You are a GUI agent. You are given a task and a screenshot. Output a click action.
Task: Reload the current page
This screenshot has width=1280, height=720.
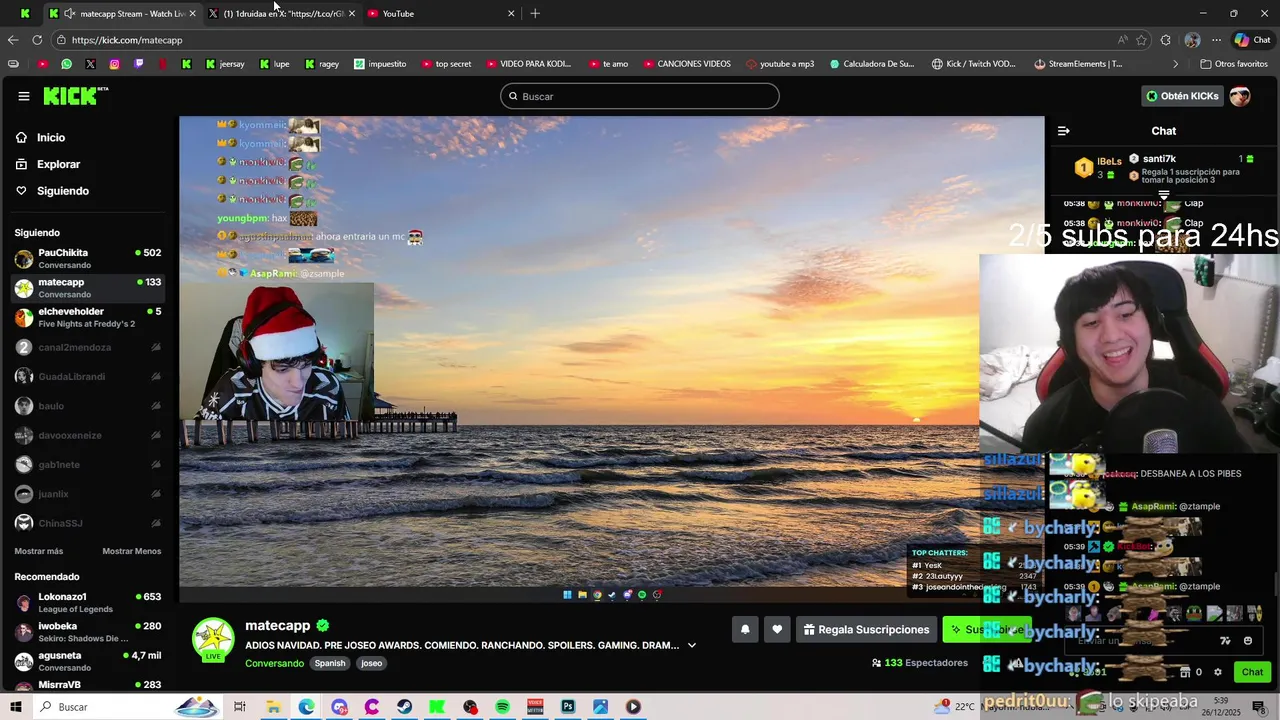[37, 40]
